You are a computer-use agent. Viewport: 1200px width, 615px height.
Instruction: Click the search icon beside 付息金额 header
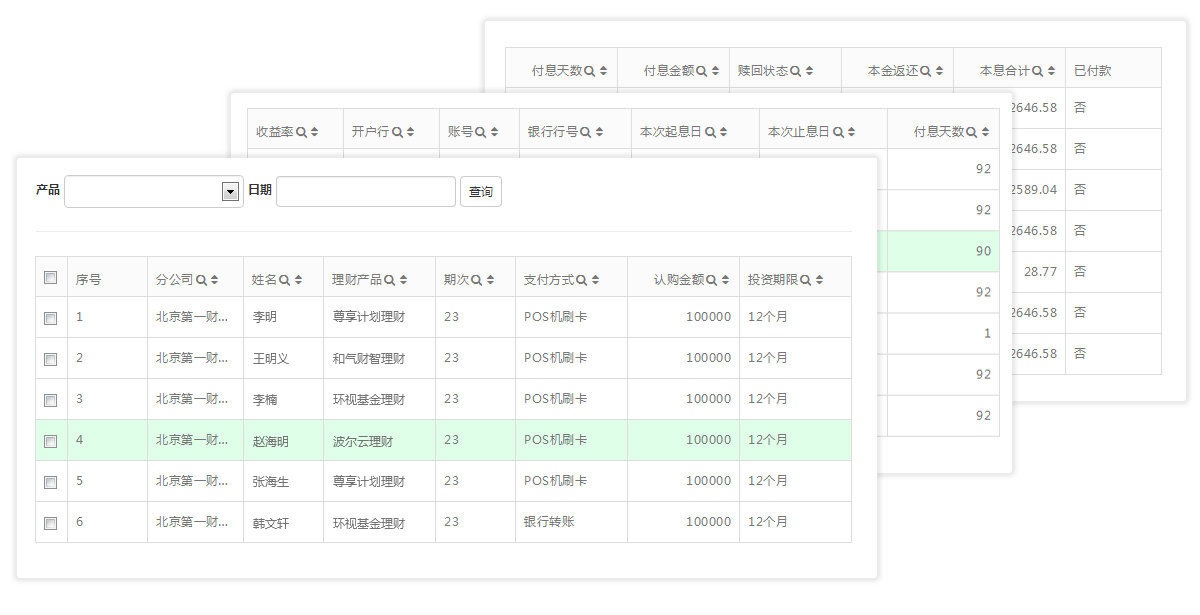pyautogui.click(x=701, y=71)
